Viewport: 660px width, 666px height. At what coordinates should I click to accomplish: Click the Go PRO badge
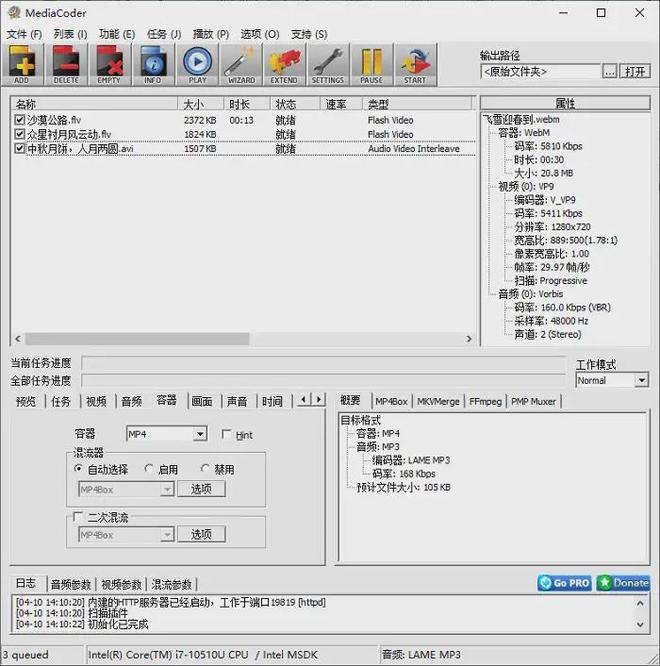565,583
